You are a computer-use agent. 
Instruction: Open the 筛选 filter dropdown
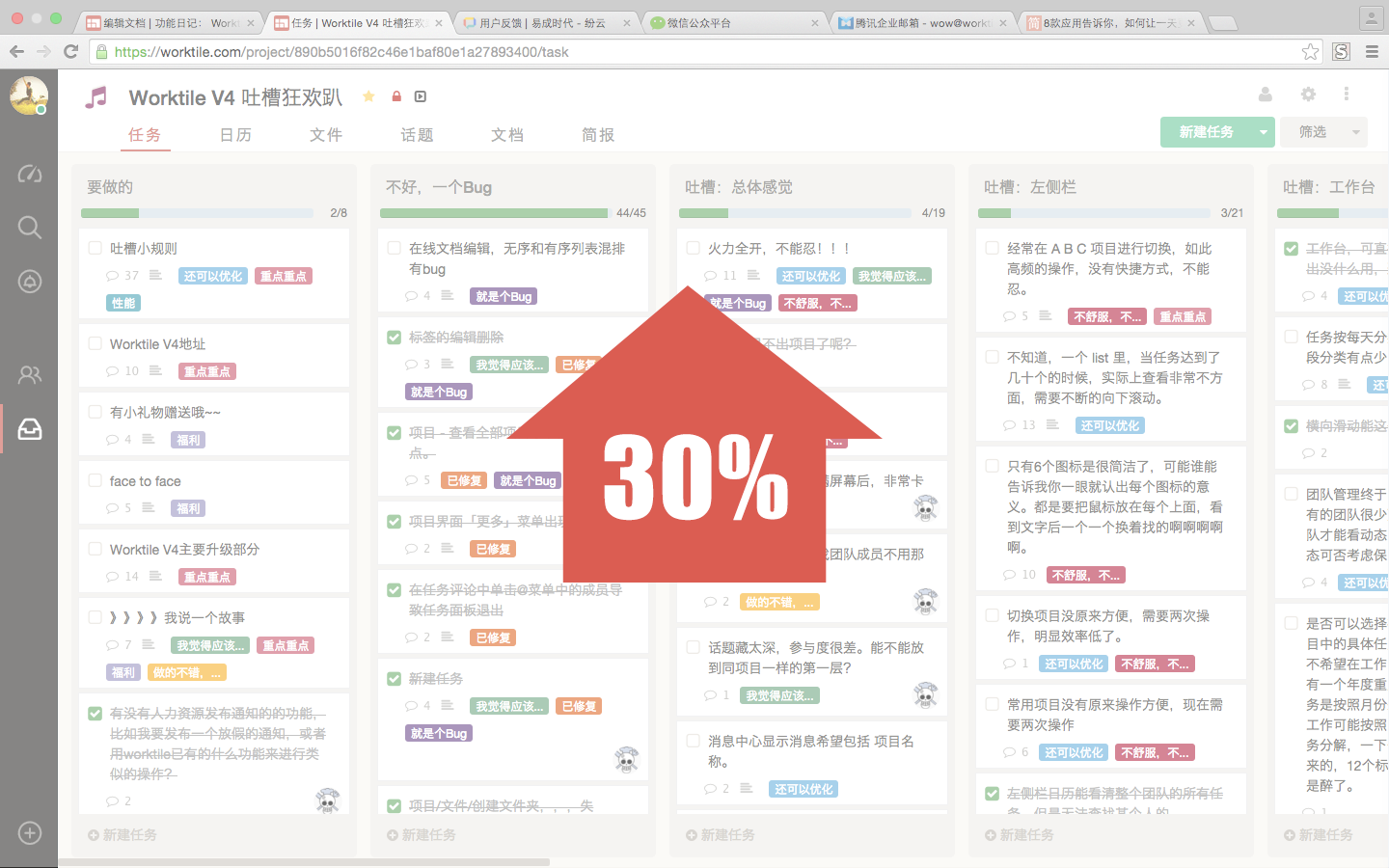pyautogui.click(x=1323, y=132)
